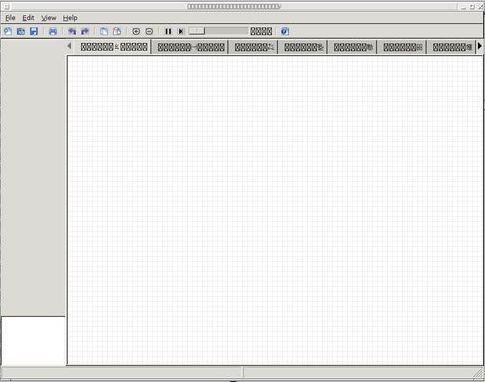Viewport: 485px width, 382px height.
Task: Zoom out with the minus magnifier icon
Action: (x=149, y=32)
